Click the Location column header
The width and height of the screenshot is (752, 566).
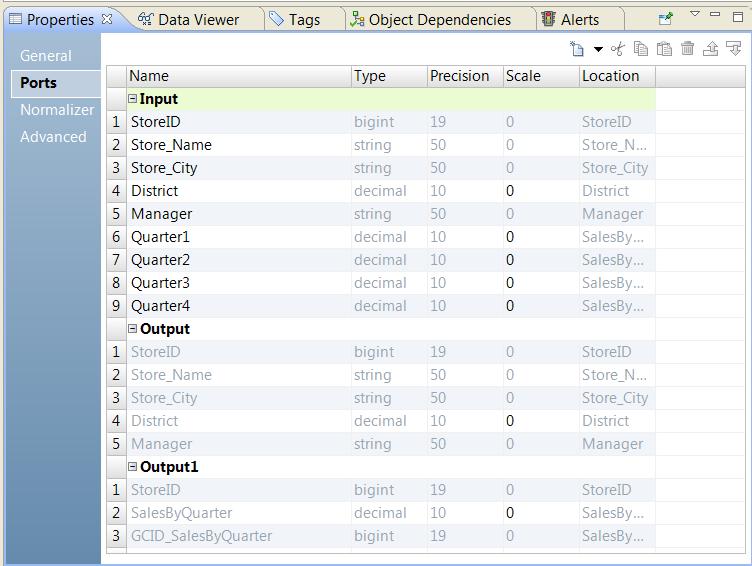[617, 76]
